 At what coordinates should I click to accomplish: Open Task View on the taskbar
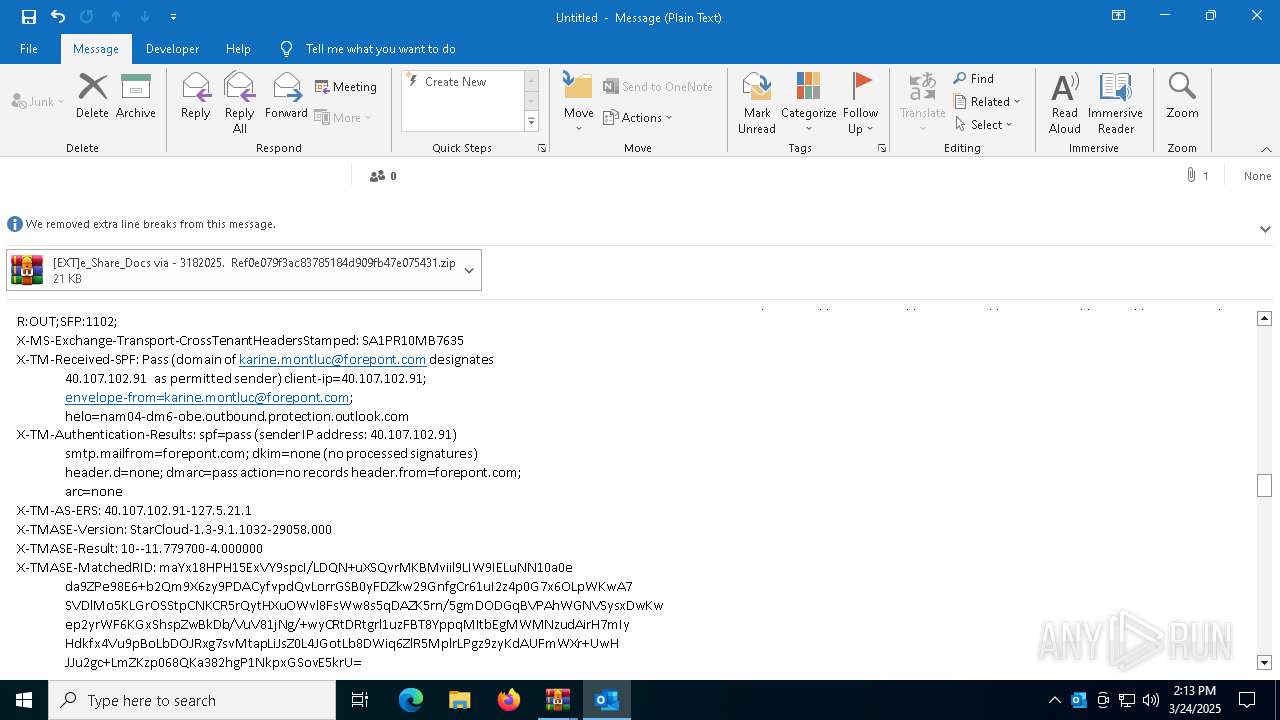click(x=360, y=700)
